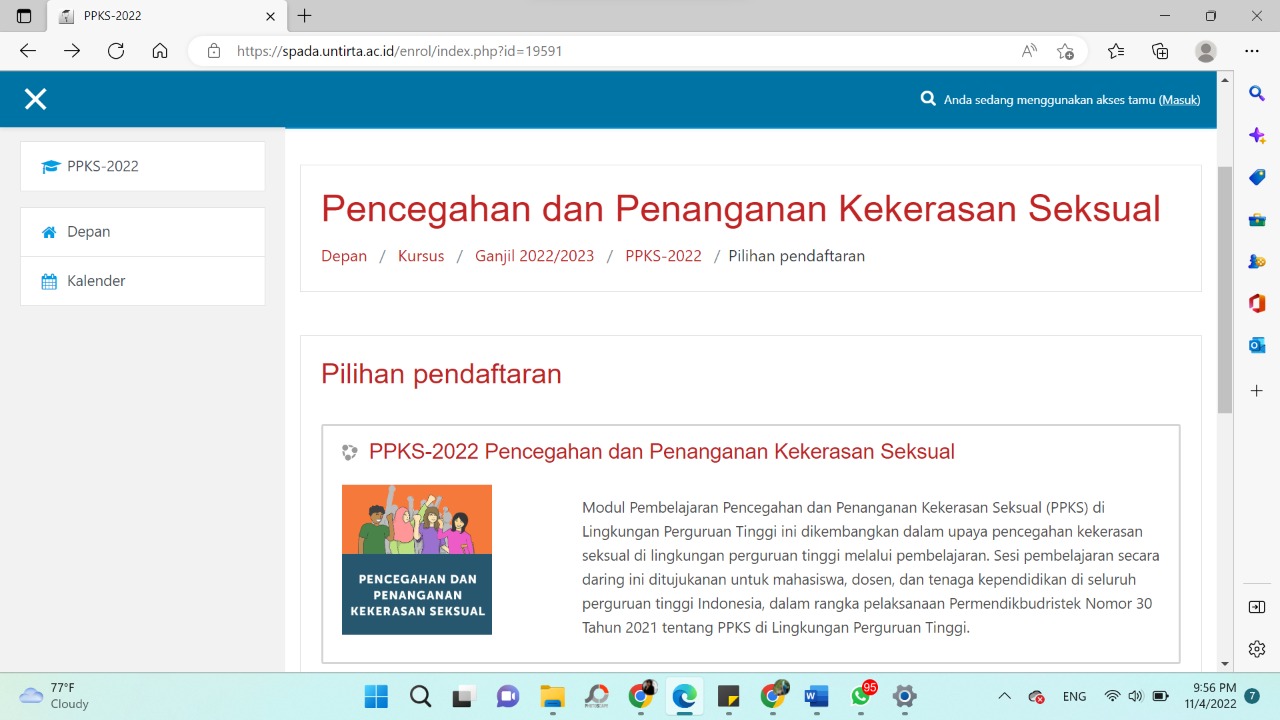
Task: Open the PPKS-2022 course title link
Action: (662, 451)
